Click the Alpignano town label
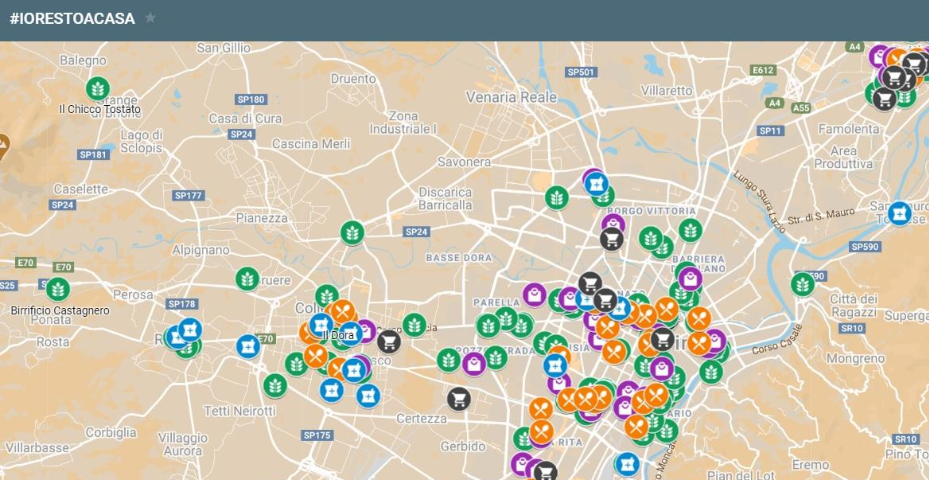The image size is (929, 480). click(x=201, y=250)
